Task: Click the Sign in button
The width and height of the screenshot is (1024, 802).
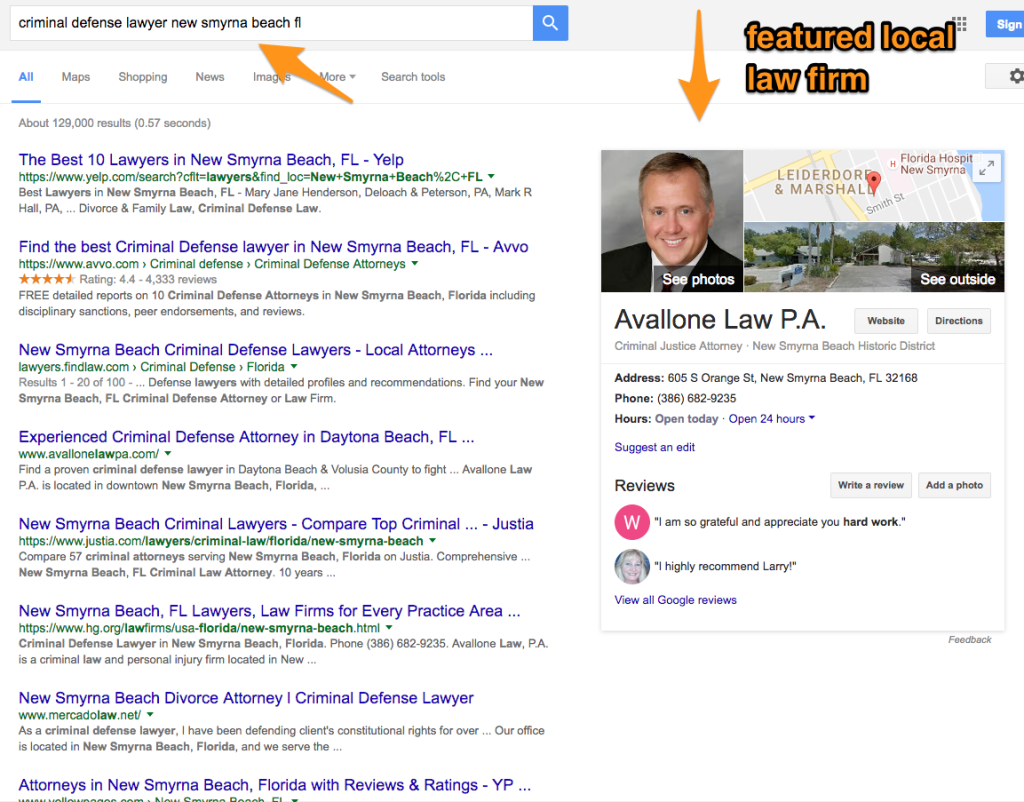Action: (x=1008, y=23)
